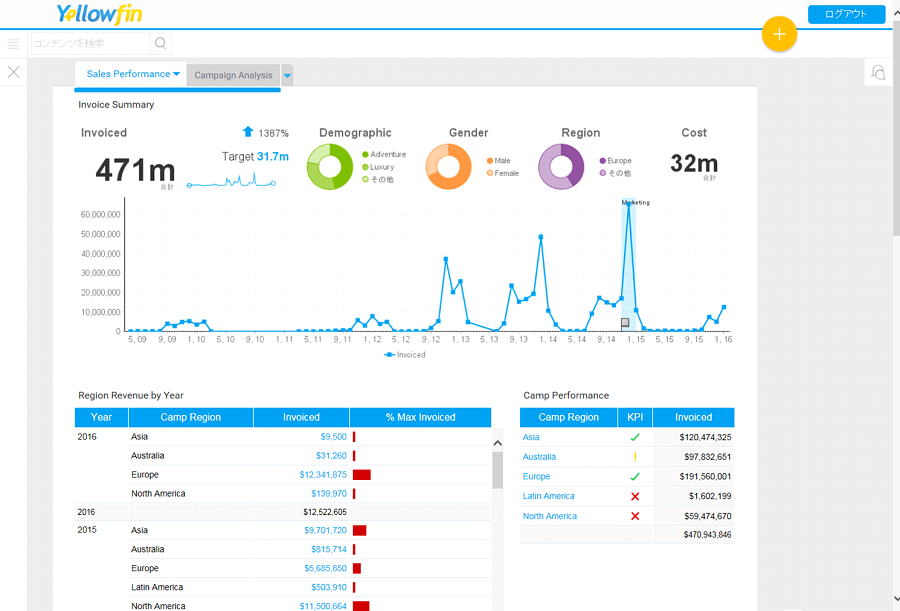This screenshot has width=900, height=611.
Task: Click the ログアウト logout button
Action: point(846,14)
